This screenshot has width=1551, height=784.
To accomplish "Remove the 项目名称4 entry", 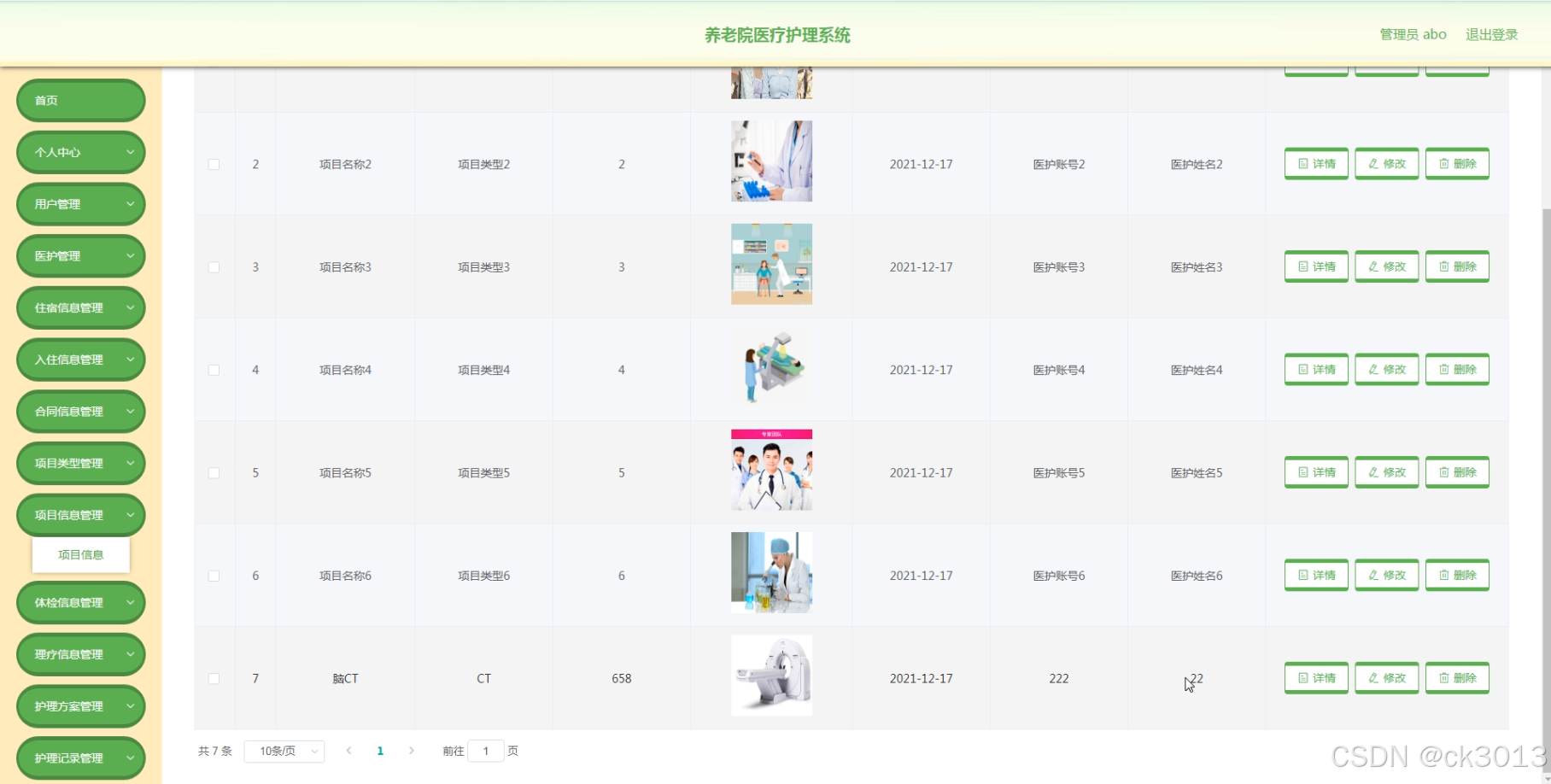I will pos(1457,370).
